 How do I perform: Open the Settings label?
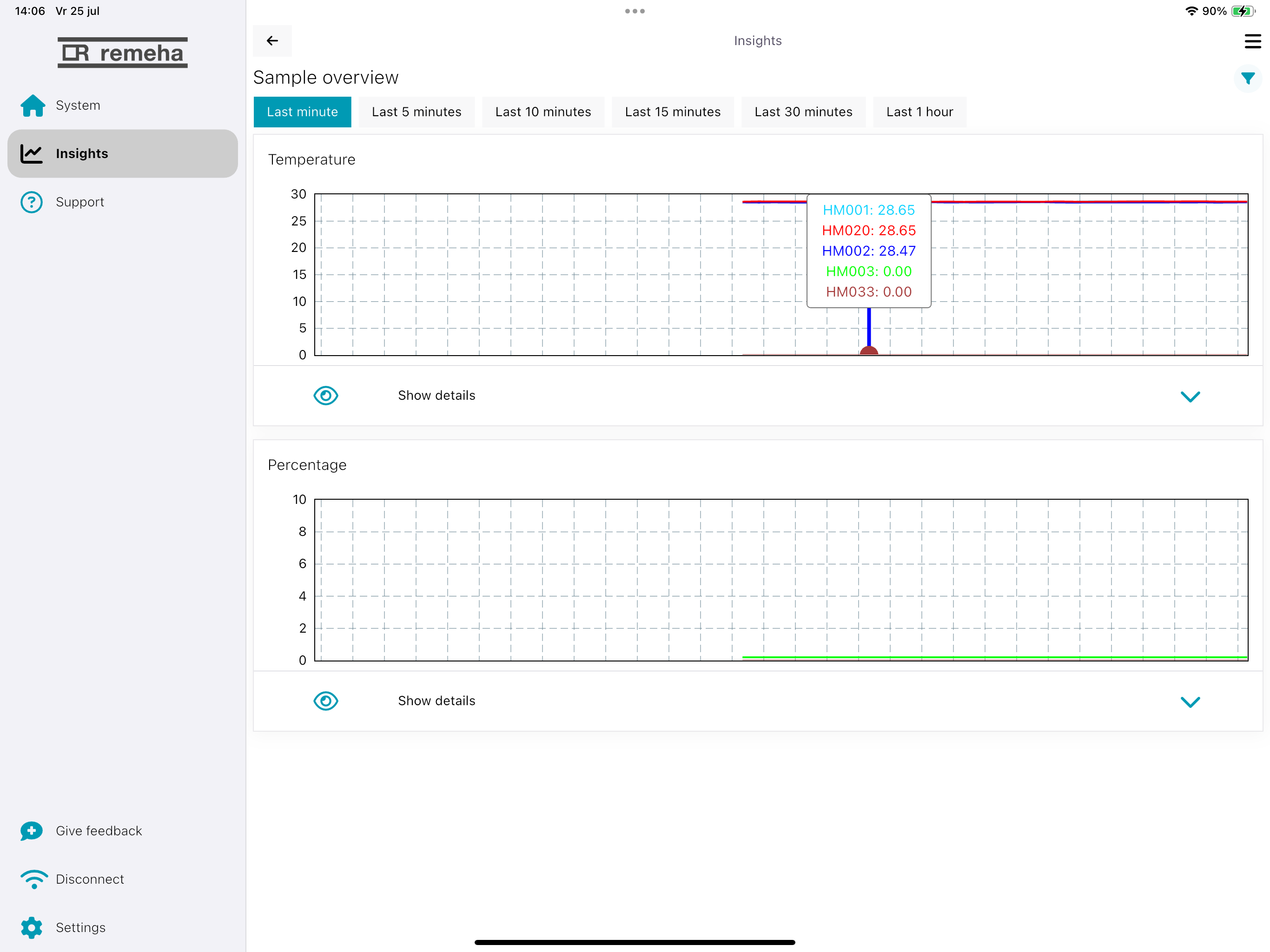[81, 927]
